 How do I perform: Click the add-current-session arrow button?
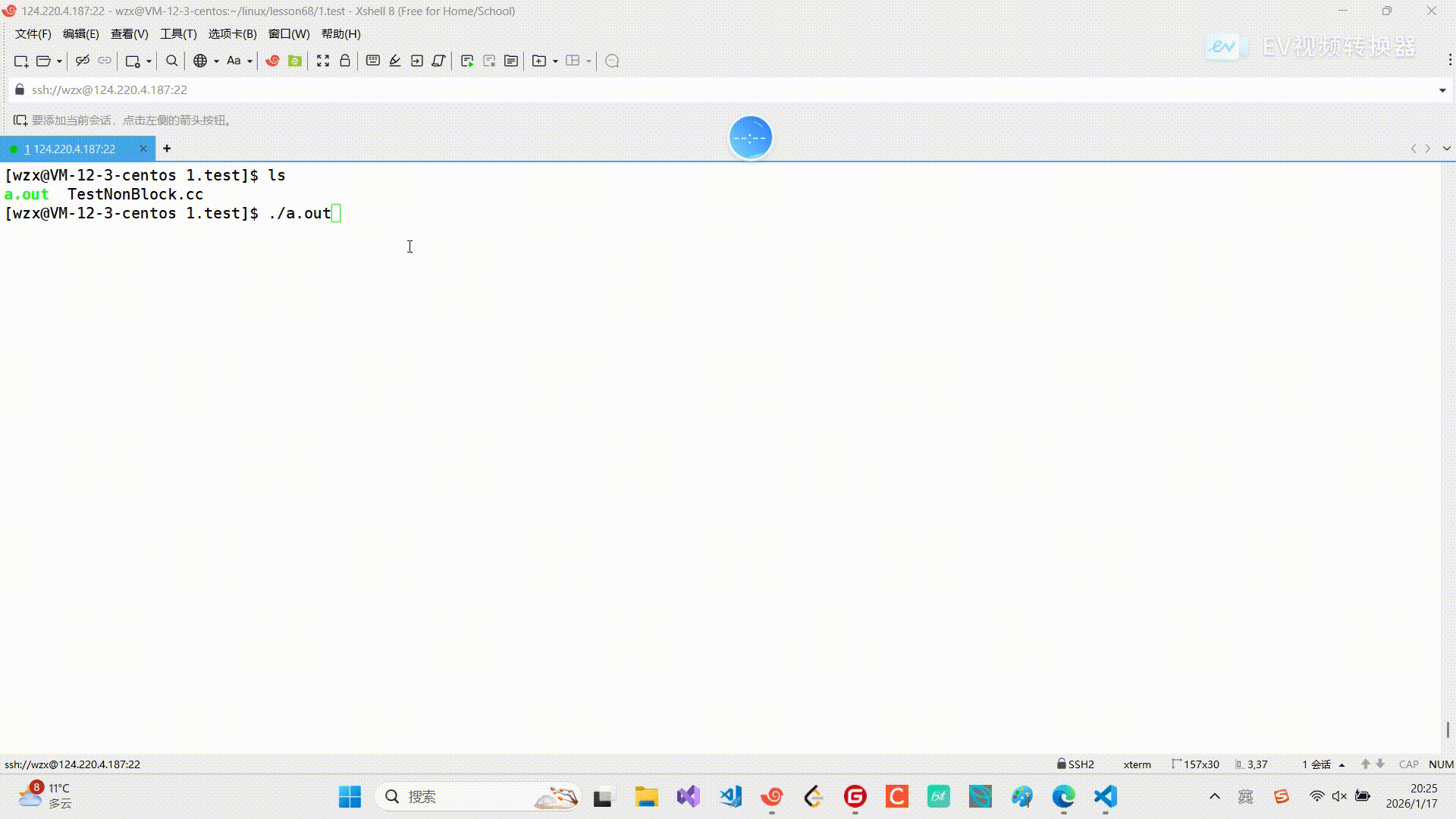coord(20,121)
